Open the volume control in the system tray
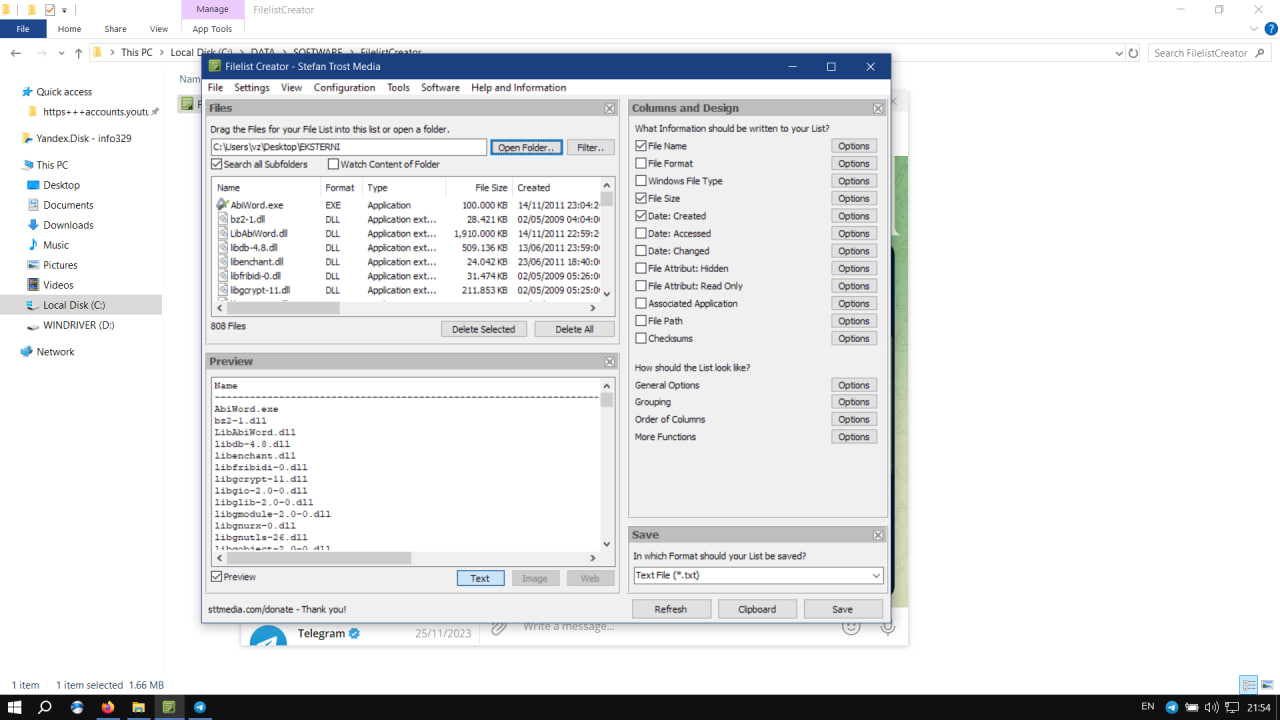The image size is (1280, 720). tap(1212, 707)
